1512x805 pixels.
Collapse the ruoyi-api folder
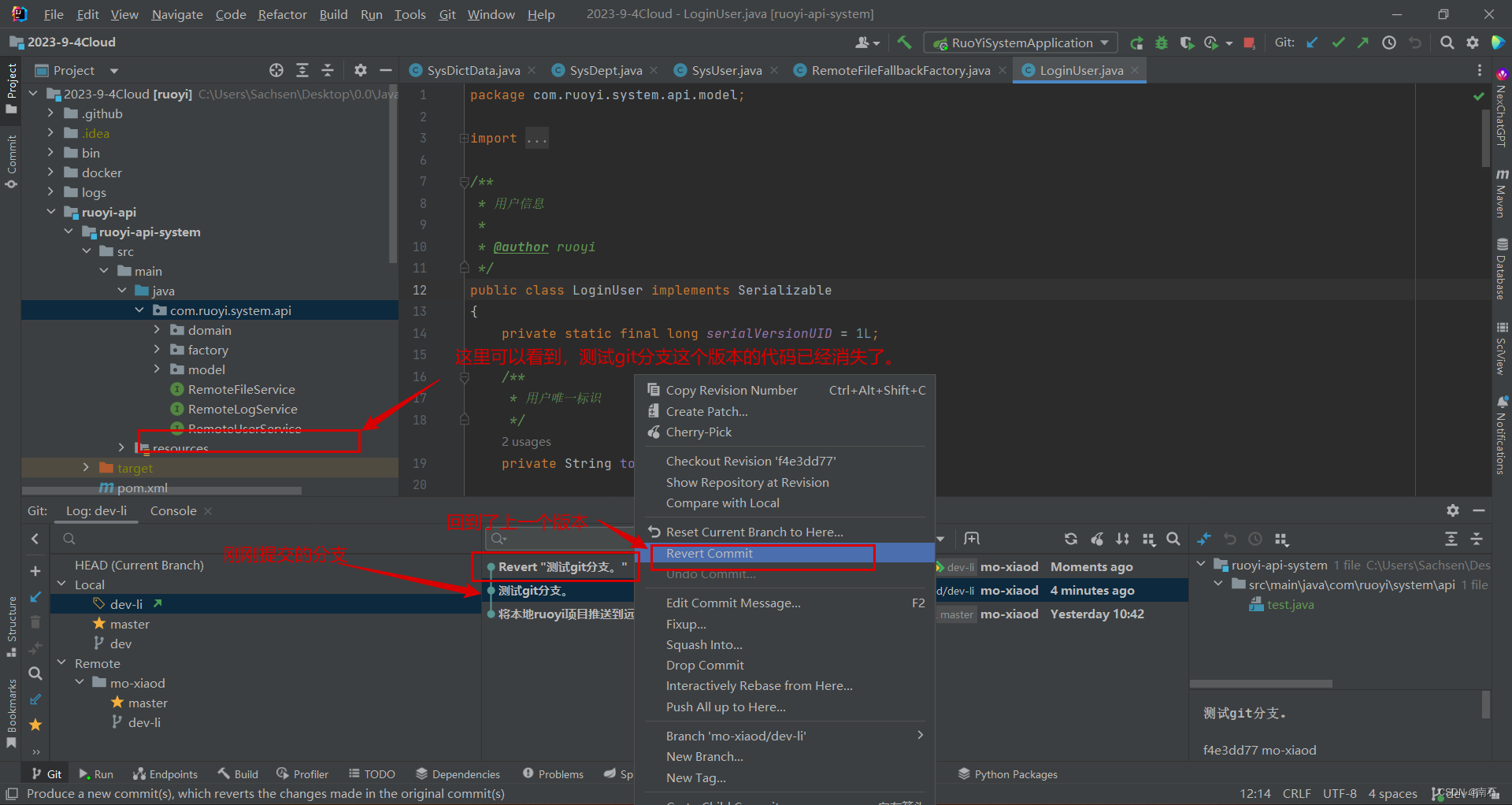50,212
